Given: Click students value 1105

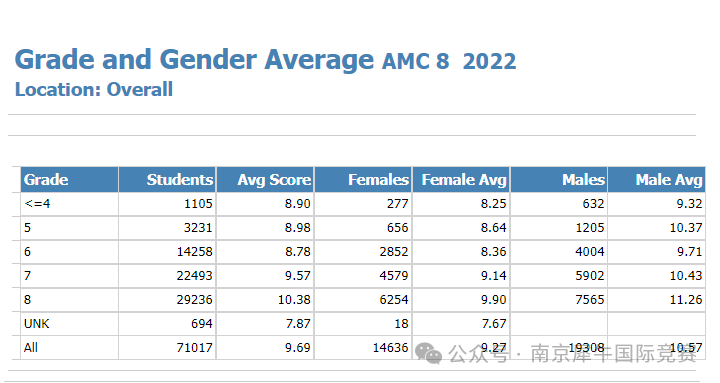Looking at the screenshot, I should 198,203.
